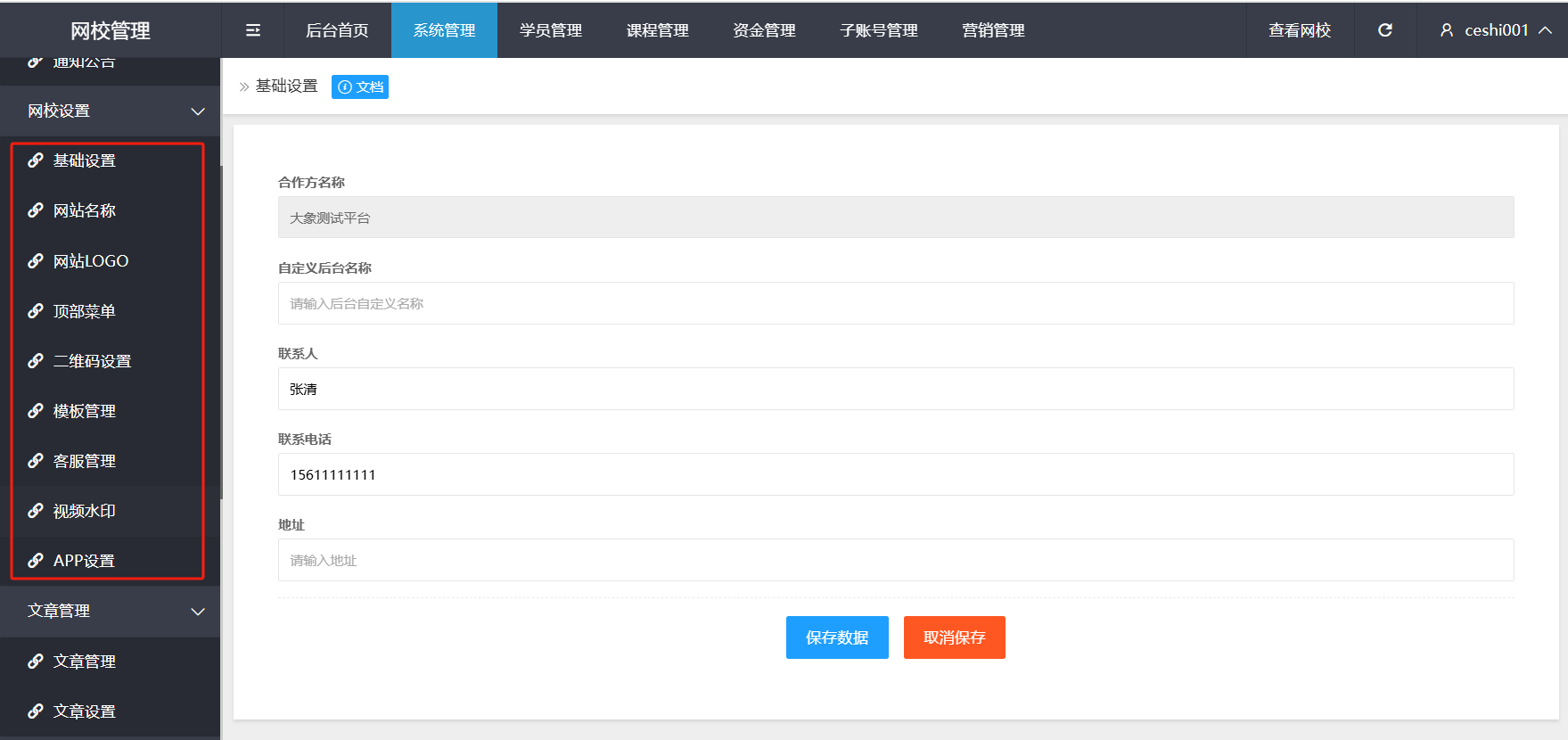Open the 资金管理 tab
1568x740 pixels.
765,30
